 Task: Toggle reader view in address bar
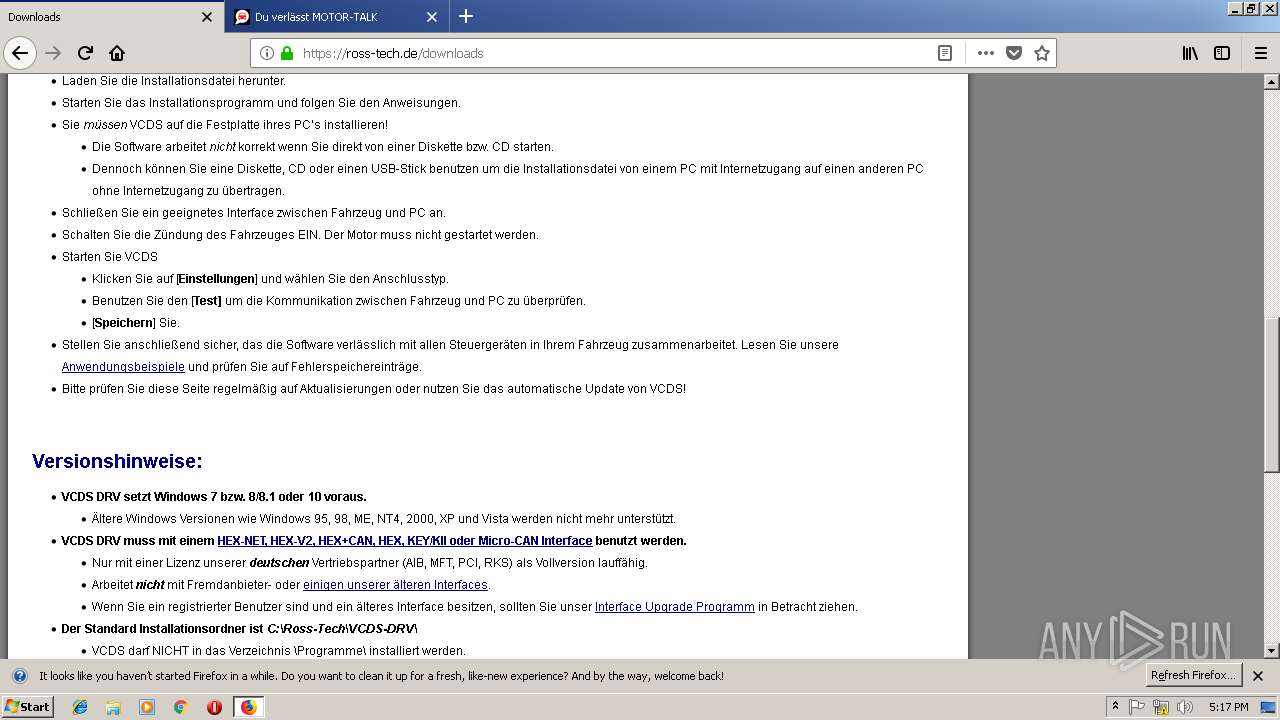click(x=944, y=53)
